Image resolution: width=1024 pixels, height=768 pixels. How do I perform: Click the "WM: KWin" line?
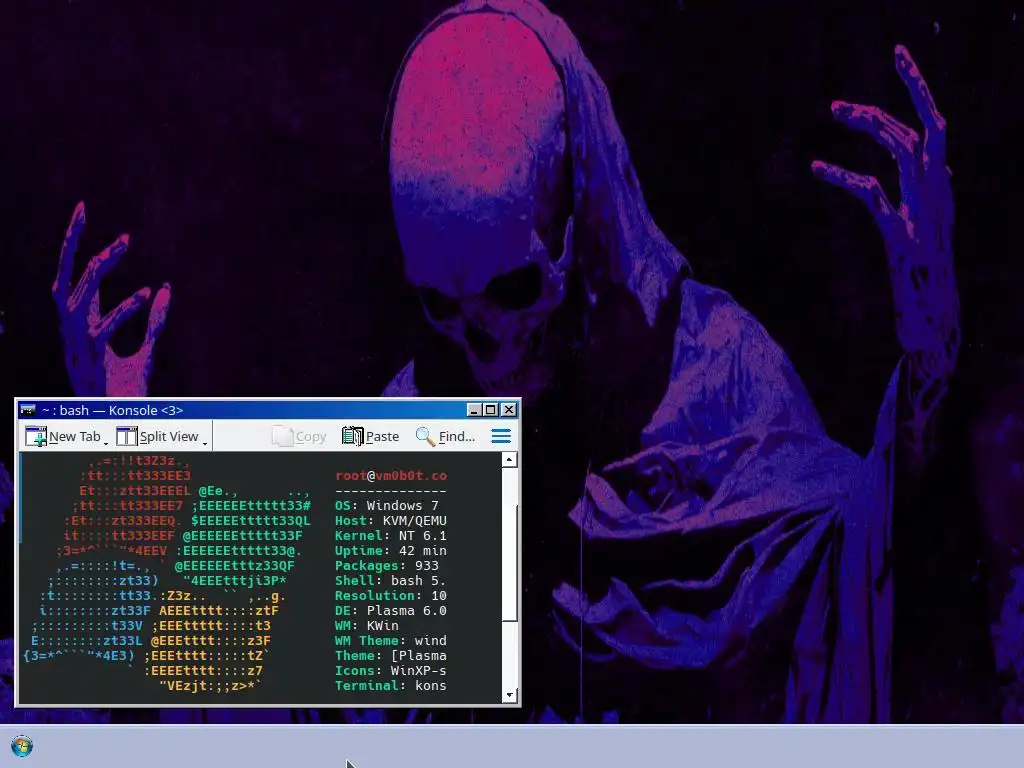tap(366, 626)
